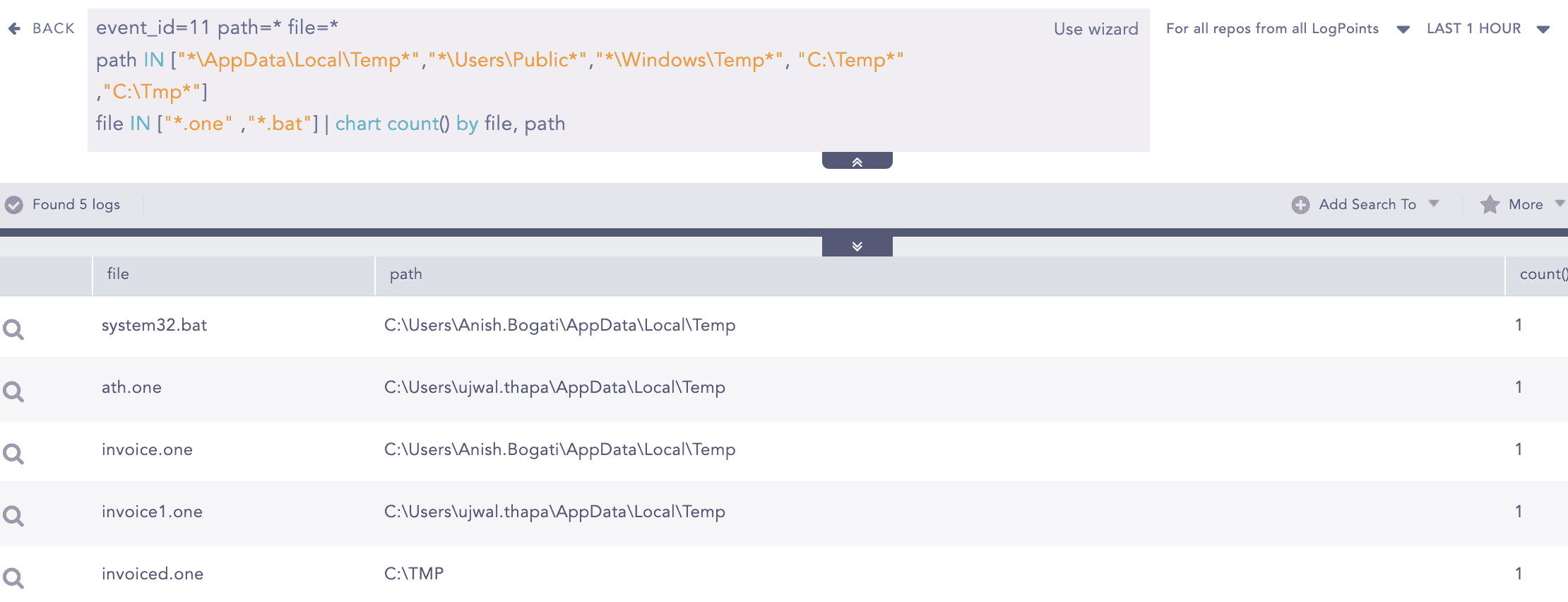Viewport: 1568px width, 602px height.
Task: Click the star icon beside More
Action: [1490, 205]
